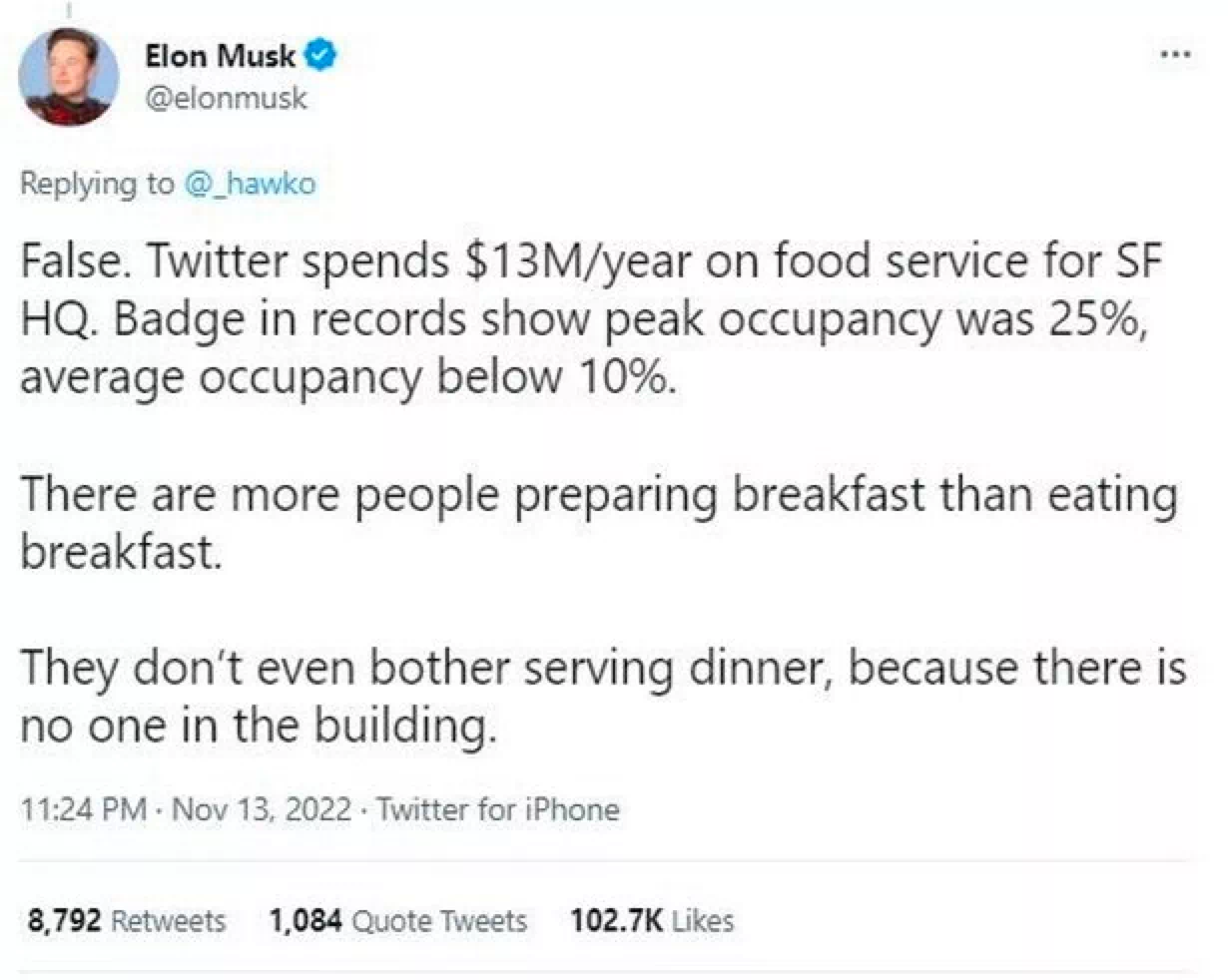Open the @elonmusk handle link
The image size is (1228, 980).
[227, 98]
